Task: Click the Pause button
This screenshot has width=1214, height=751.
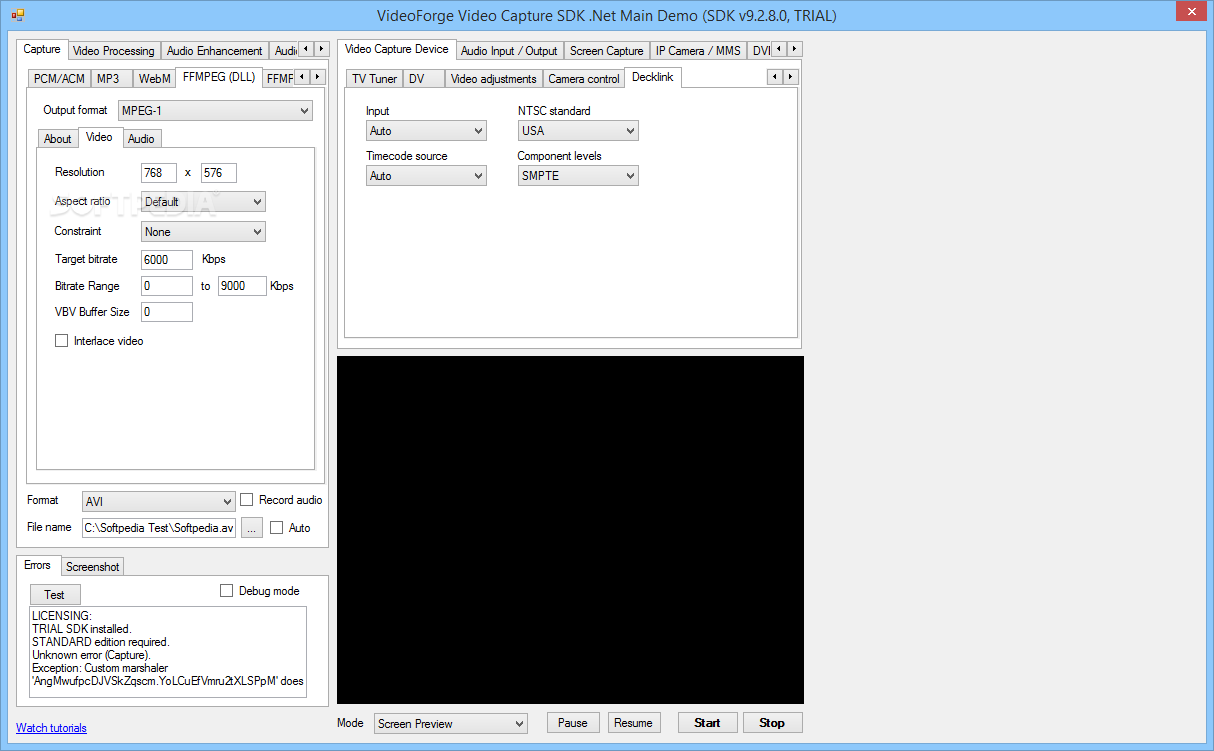Action: [x=573, y=723]
